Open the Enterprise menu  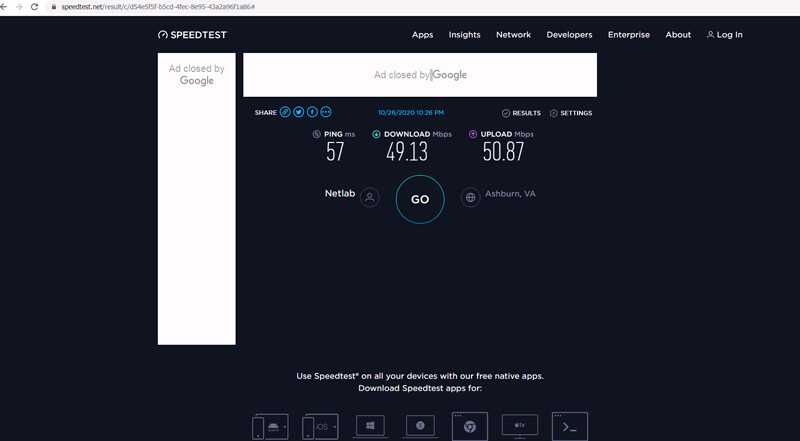(629, 35)
